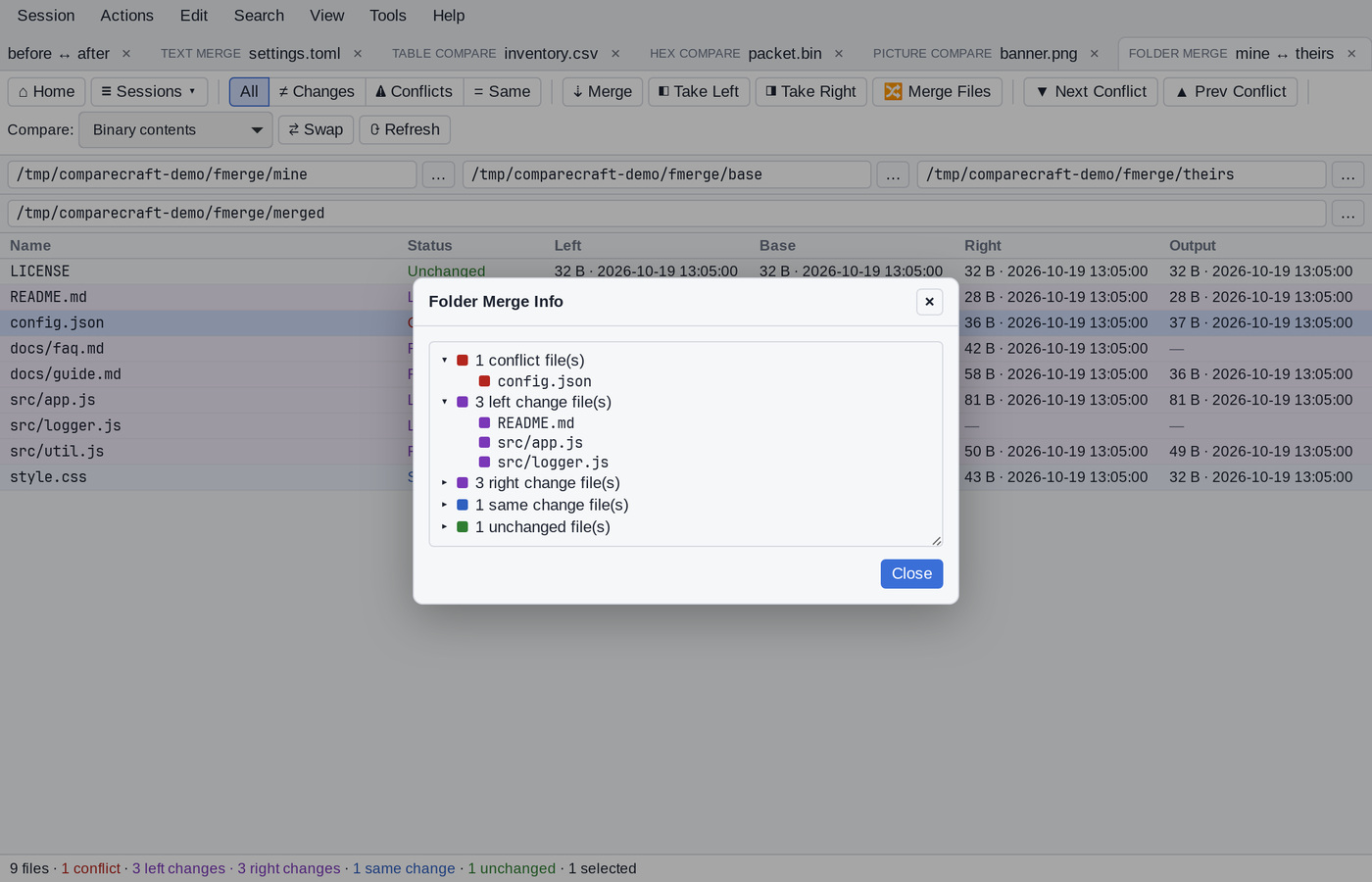The height and width of the screenshot is (882, 1372).
Task: Click the Take Right button
Action: coord(811,91)
